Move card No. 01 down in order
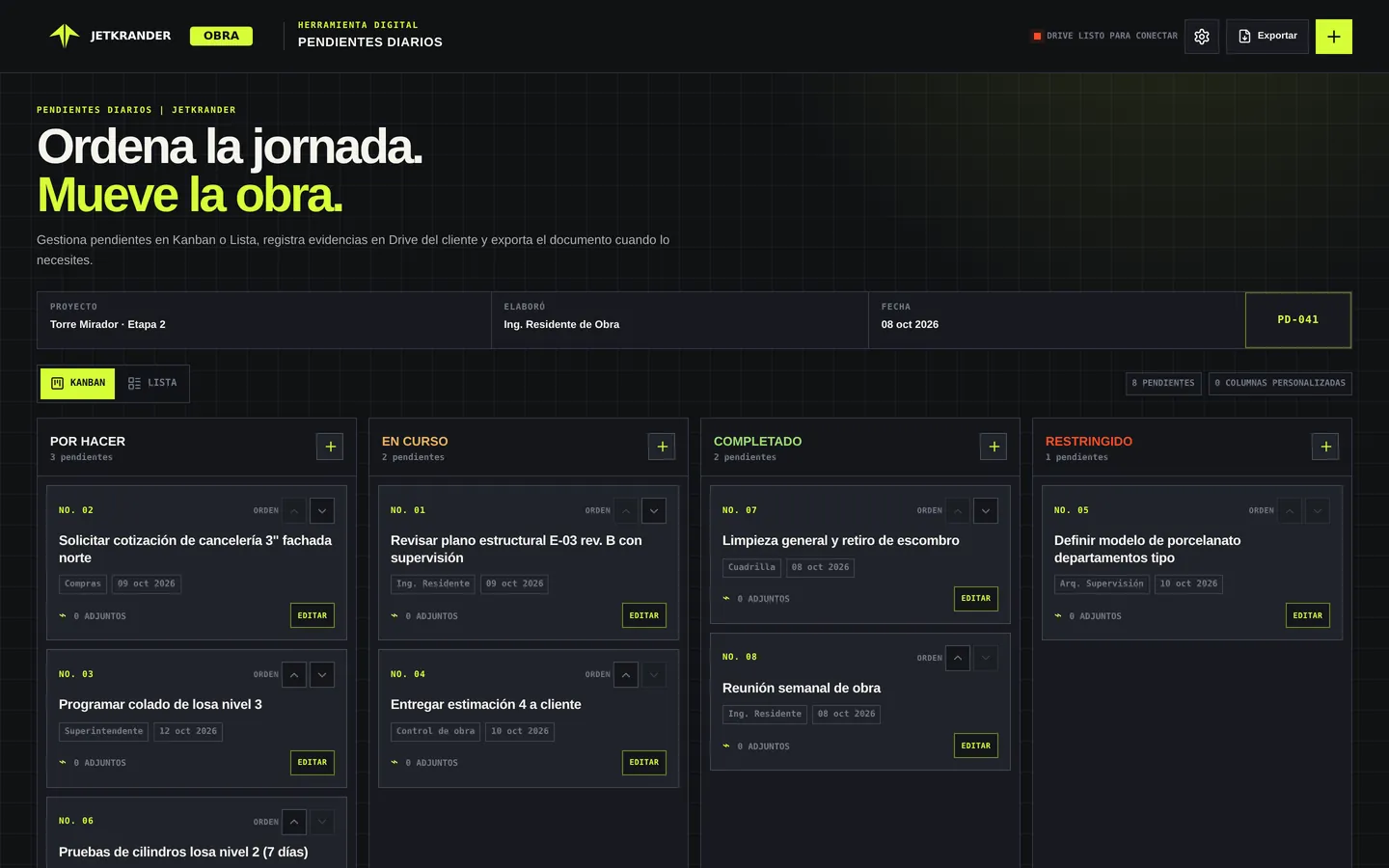This screenshot has height=868, width=1389. coord(654,510)
